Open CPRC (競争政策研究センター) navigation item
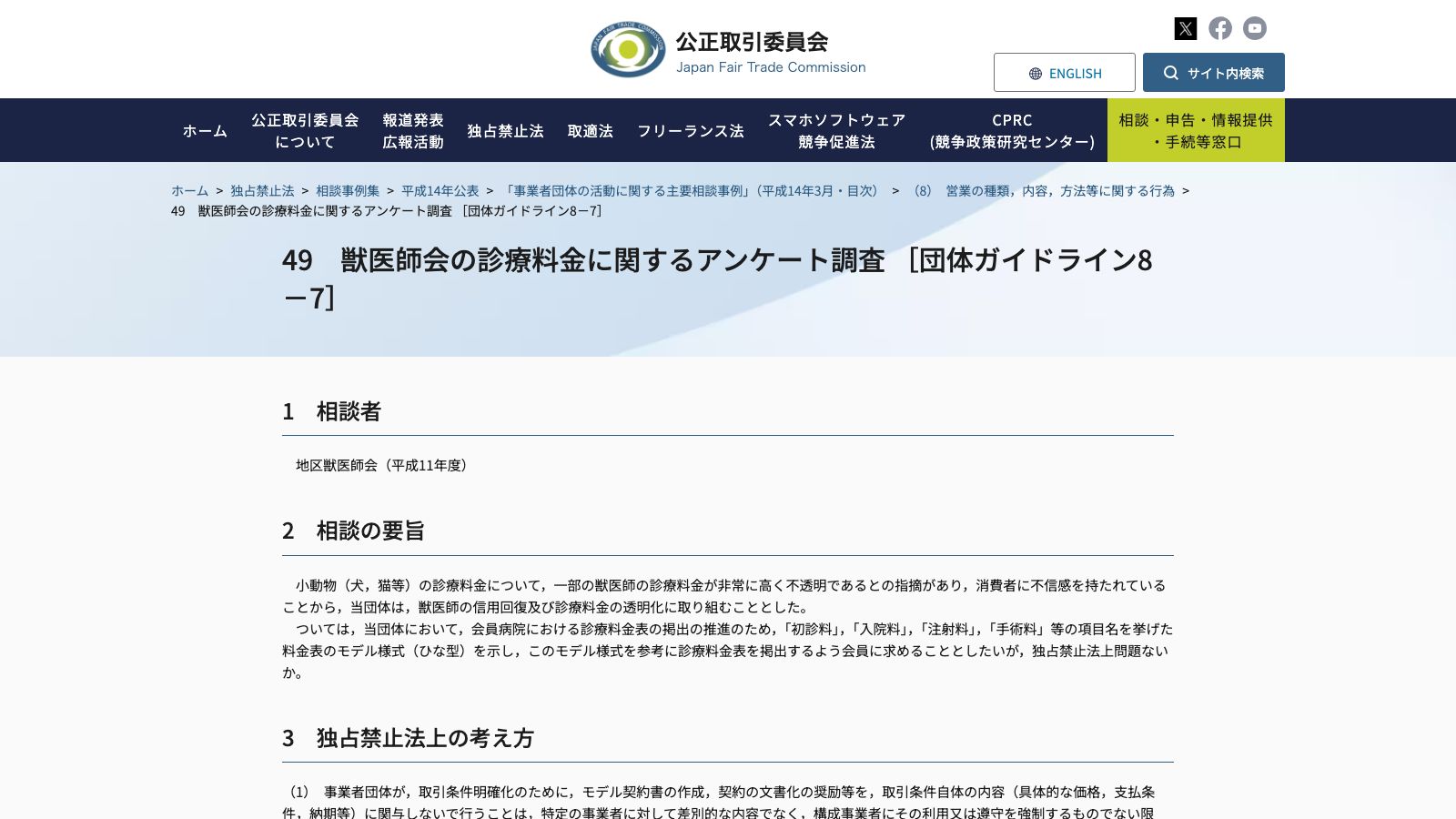 (1012, 130)
